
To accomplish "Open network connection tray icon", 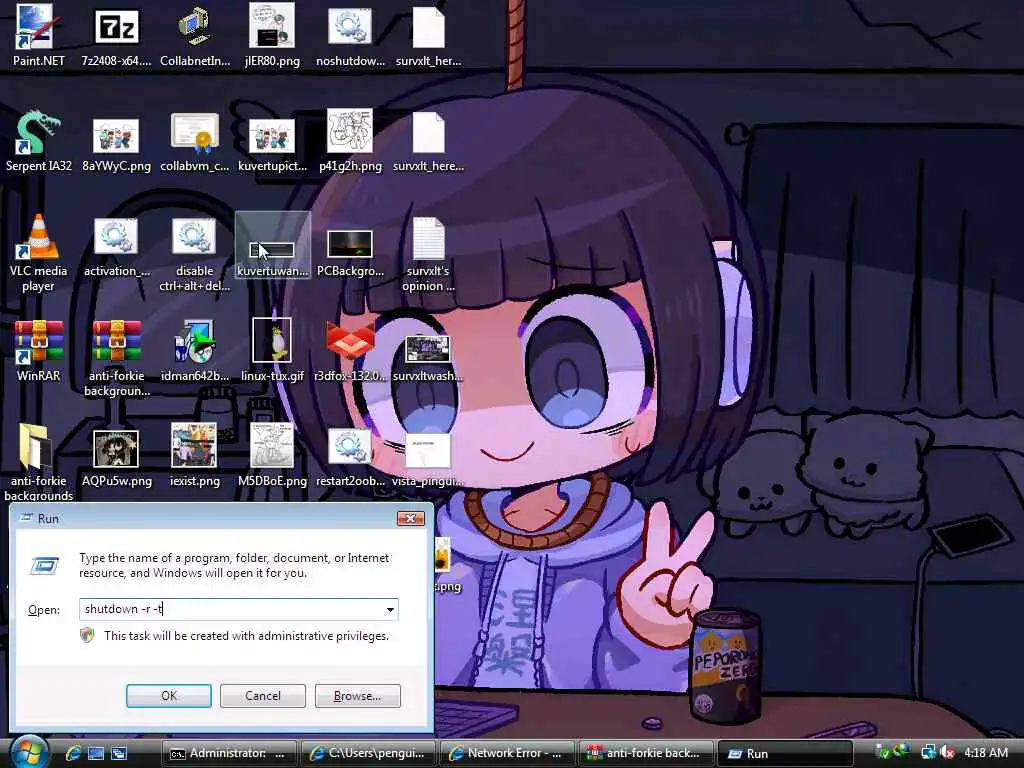I will tap(928, 753).
